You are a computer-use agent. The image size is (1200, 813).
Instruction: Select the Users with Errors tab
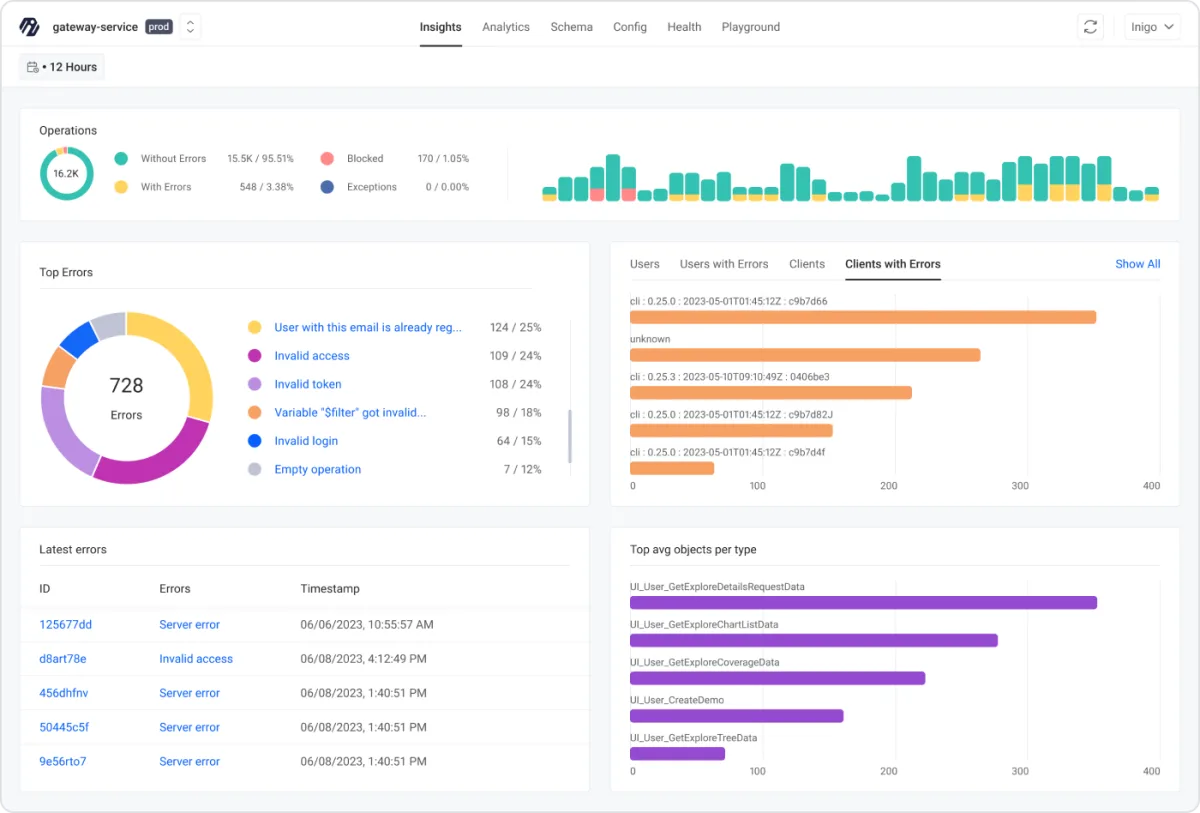724,264
